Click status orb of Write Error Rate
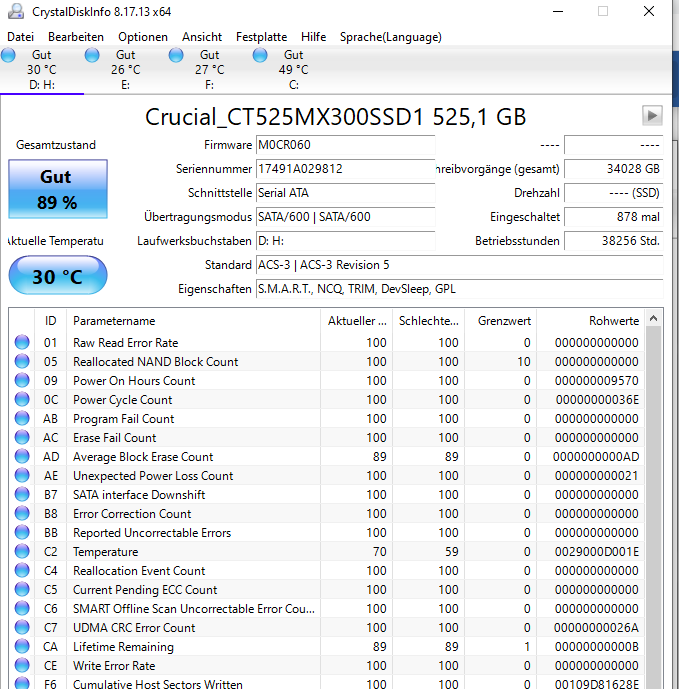 coord(22,665)
